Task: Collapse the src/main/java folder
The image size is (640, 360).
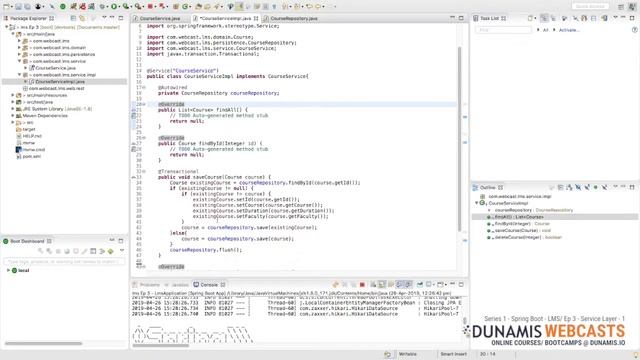Action: [x=13, y=34]
